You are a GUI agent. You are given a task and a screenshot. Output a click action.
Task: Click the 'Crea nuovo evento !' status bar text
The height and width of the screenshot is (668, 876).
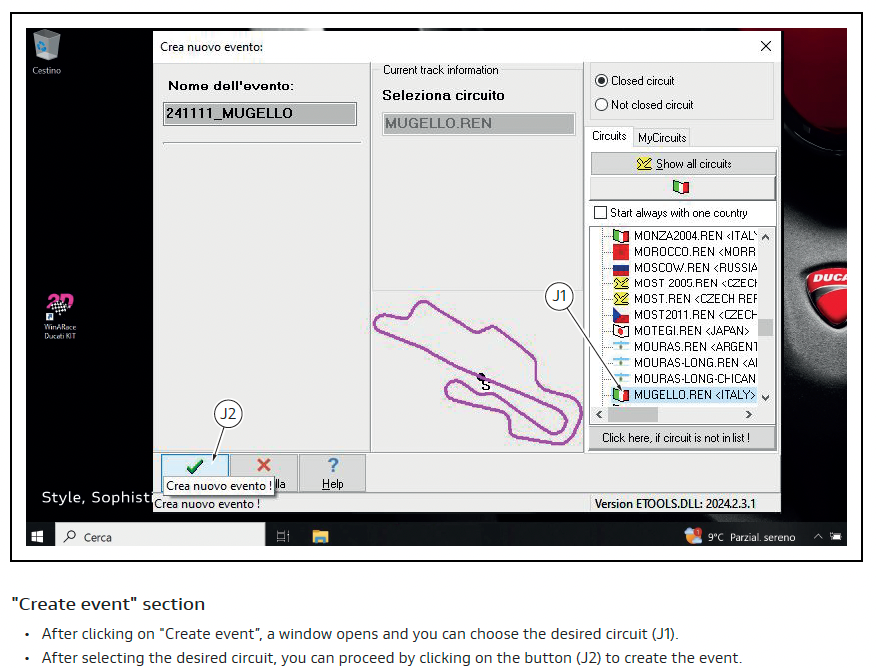pyautogui.click(x=207, y=504)
